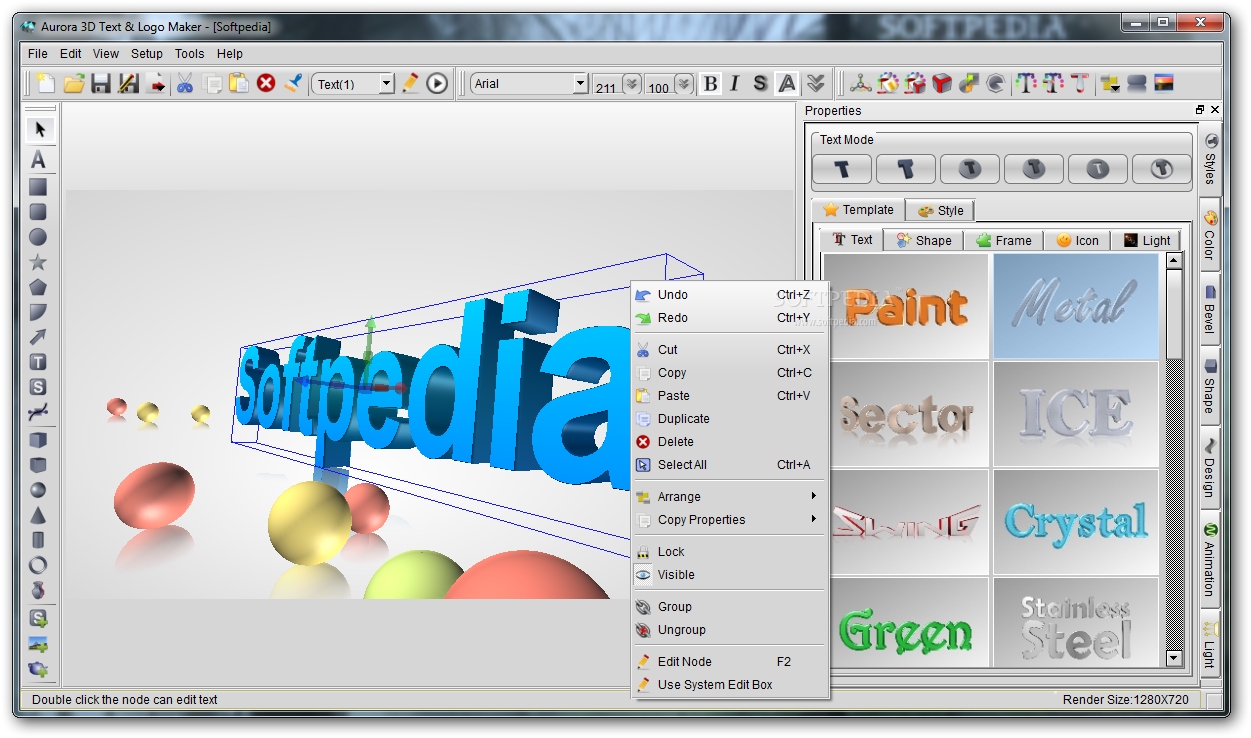The image size is (1251, 738).
Task: Expand the Copy Properties submenu
Action: pyautogui.click(x=730, y=520)
